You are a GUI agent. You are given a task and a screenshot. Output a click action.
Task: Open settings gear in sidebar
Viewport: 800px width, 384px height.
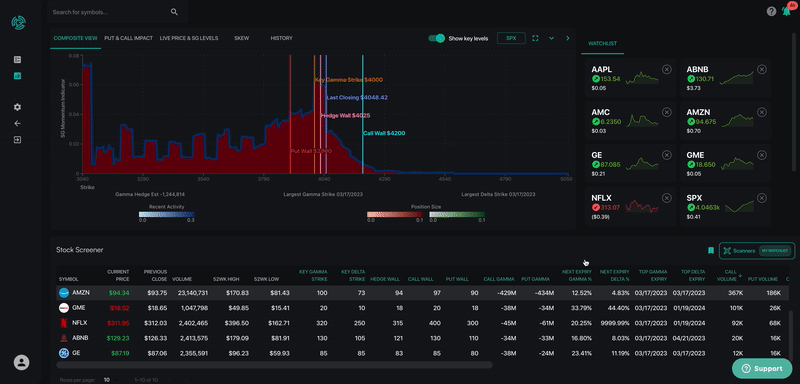click(18, 107)
